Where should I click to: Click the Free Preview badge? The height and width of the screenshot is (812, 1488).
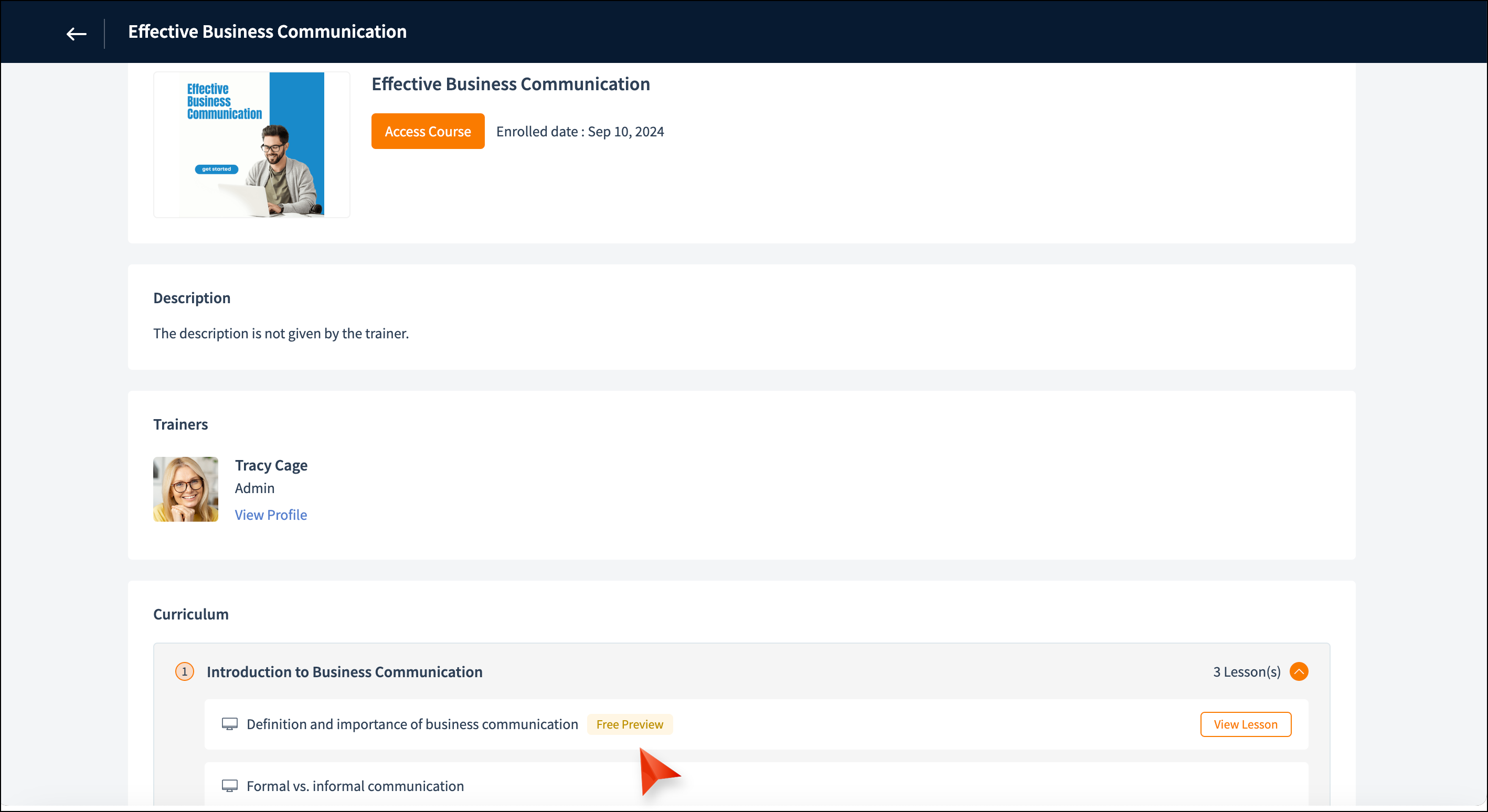pyautogui.click(x=629, y=724)
